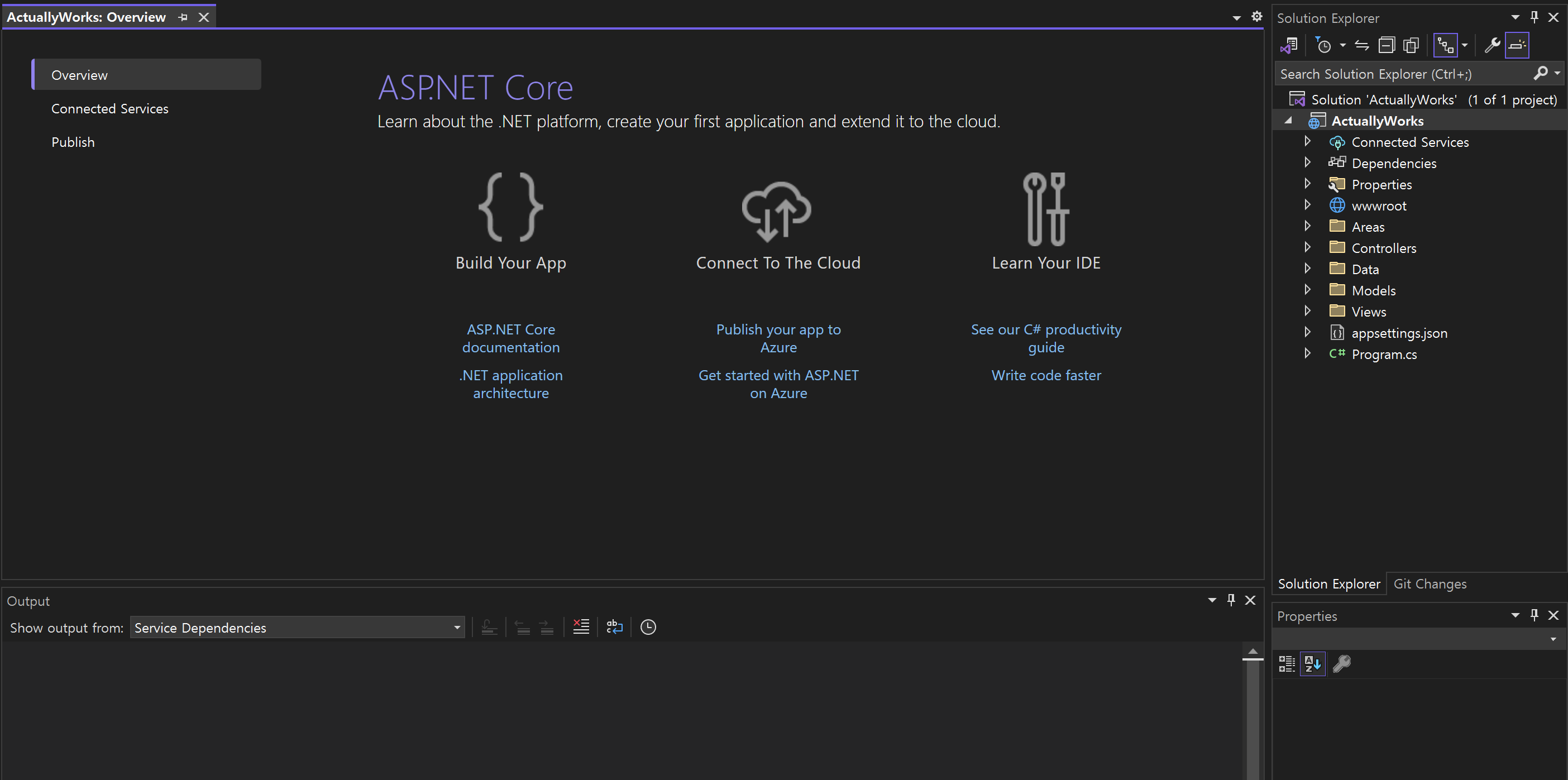The image size is (1568, 780).
Task: Toggle timestamp clock in Output toolbar
Action: pos(648,626)
